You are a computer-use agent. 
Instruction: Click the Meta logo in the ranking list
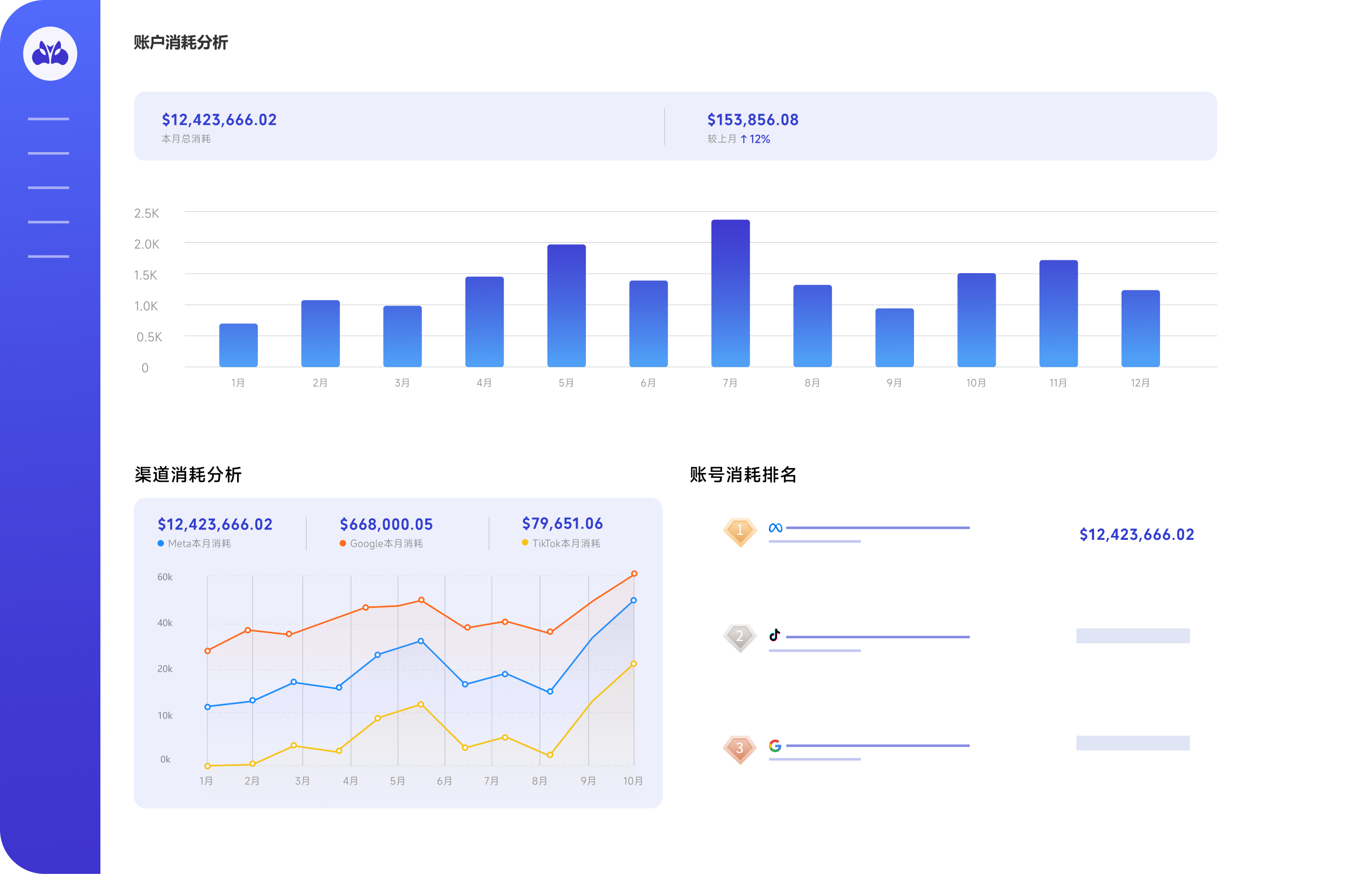[775, 528]
